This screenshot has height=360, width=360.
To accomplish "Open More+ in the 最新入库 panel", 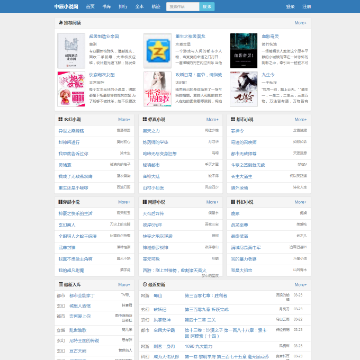I will 124,285.
